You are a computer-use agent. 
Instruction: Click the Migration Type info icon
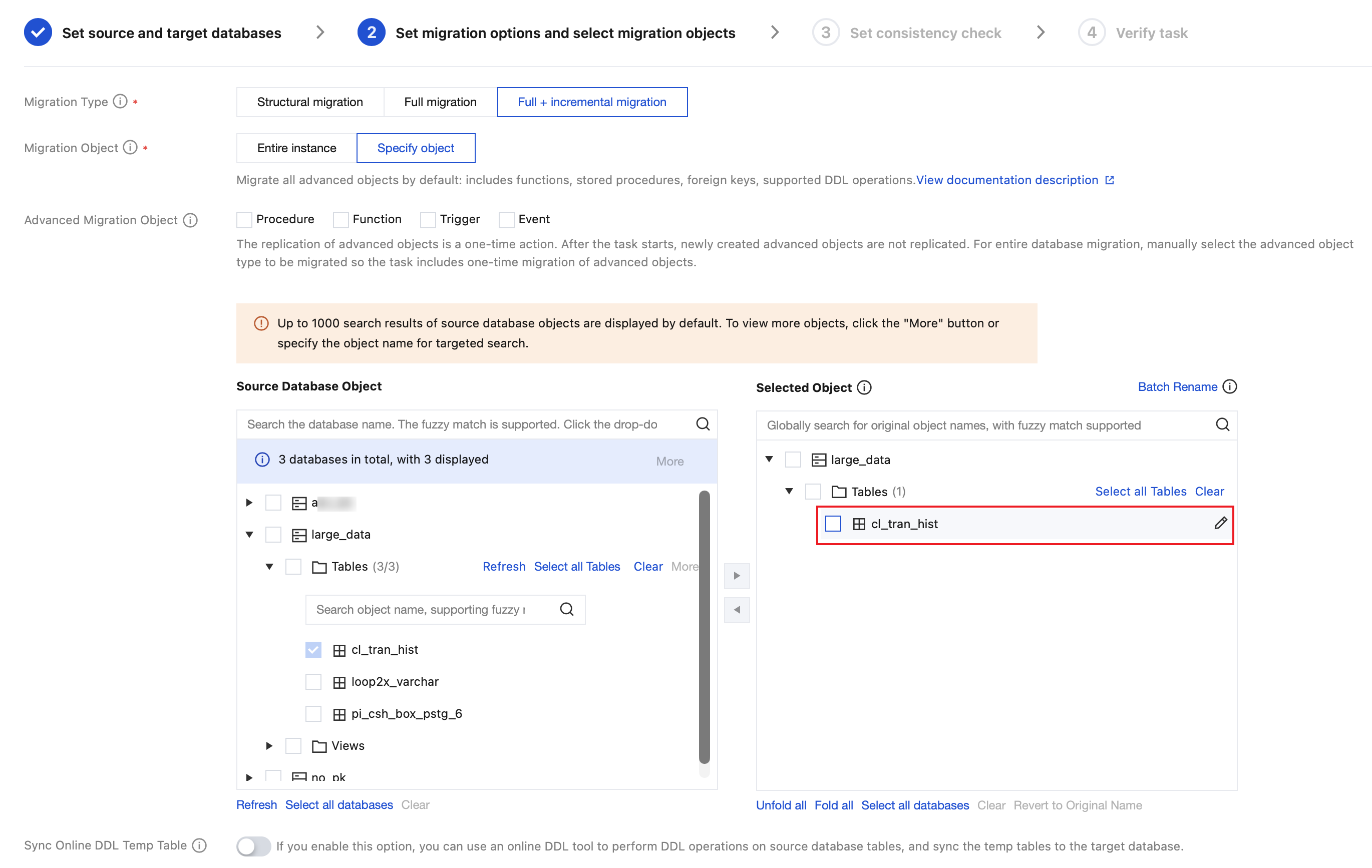click(x=120, y=102)
